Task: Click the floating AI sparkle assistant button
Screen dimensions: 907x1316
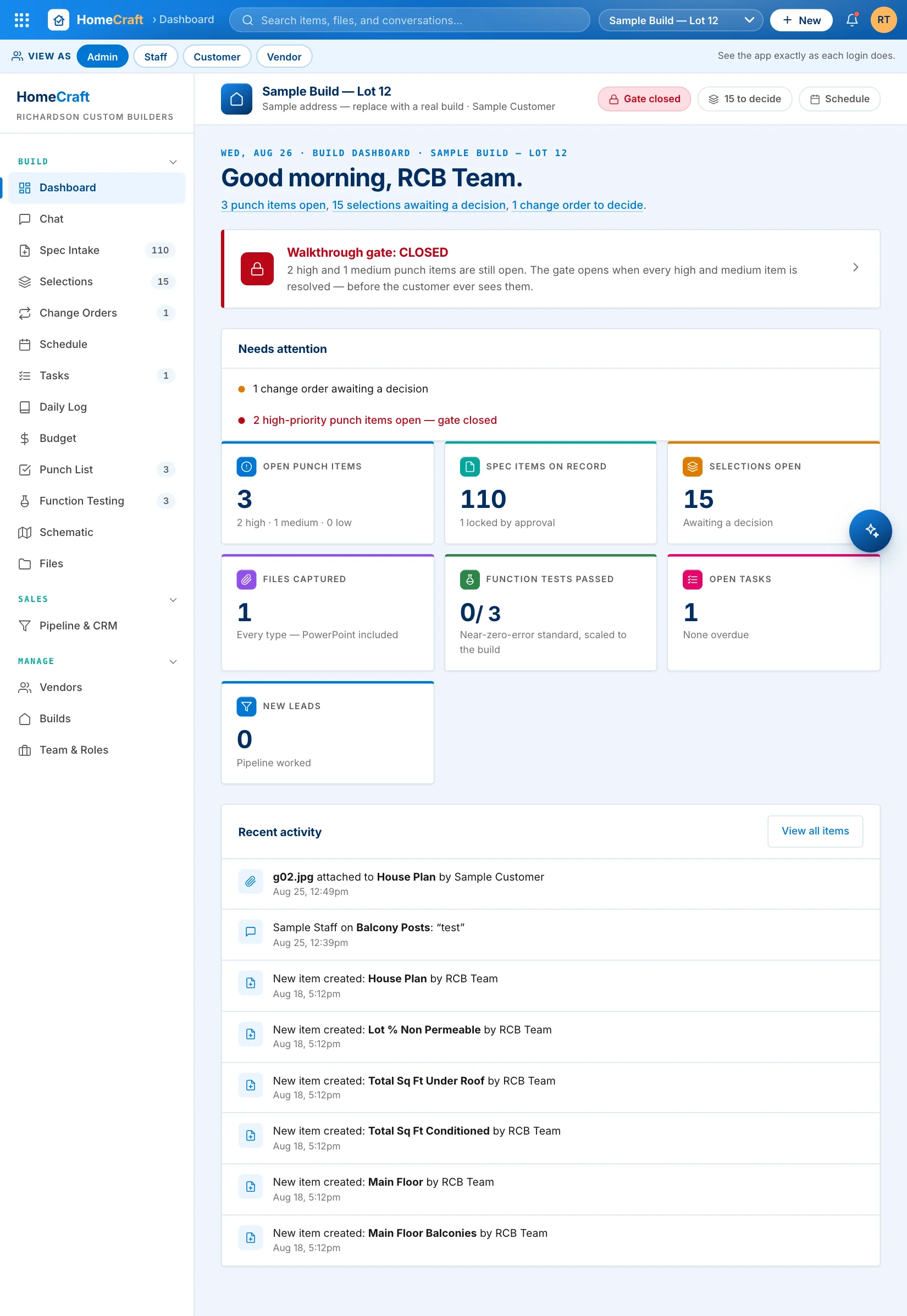Action: click(871, 530)
